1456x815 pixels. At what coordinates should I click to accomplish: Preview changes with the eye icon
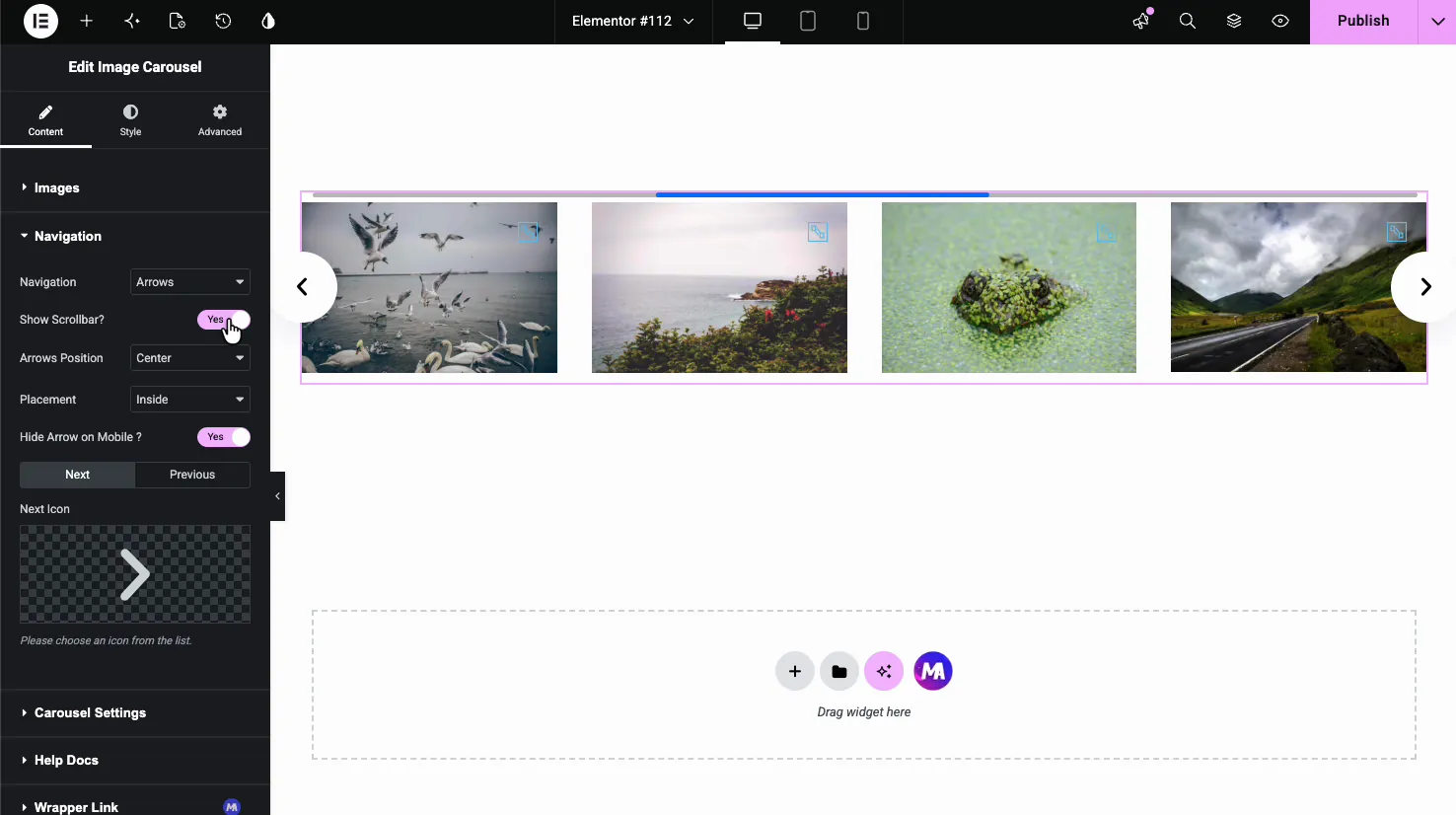[x=1280, y=21]
